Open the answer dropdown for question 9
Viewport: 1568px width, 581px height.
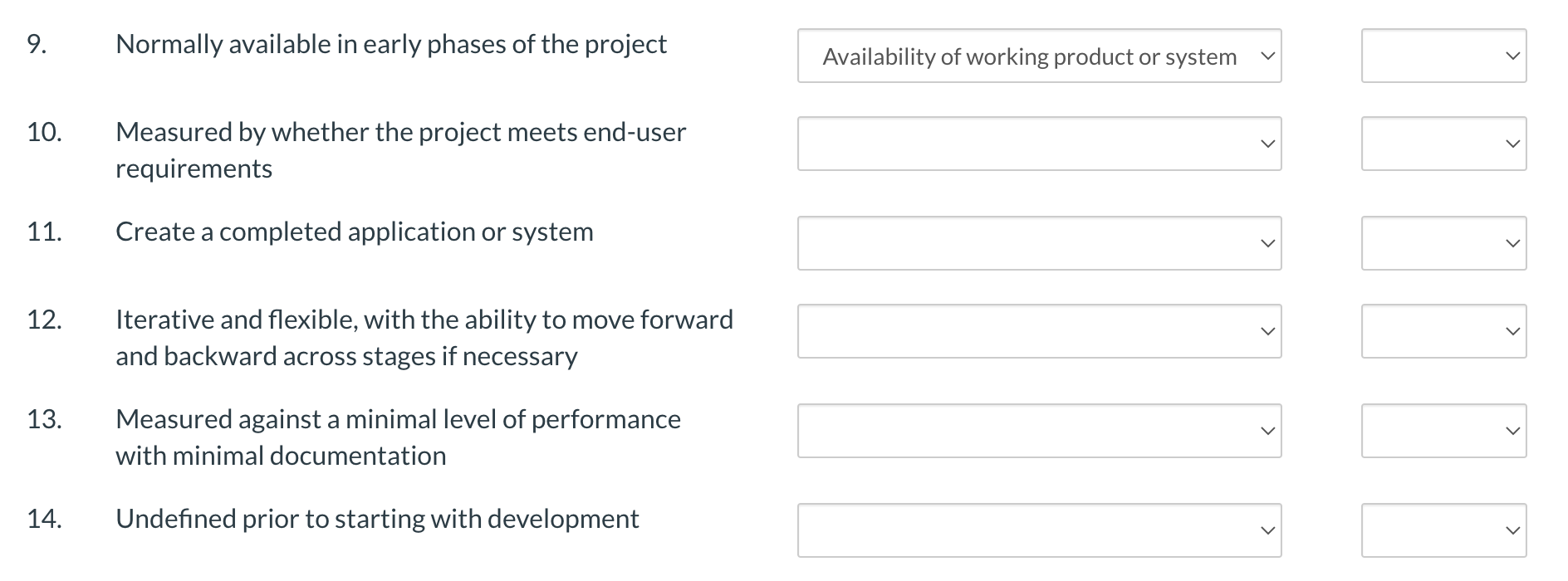[1038, 56]
